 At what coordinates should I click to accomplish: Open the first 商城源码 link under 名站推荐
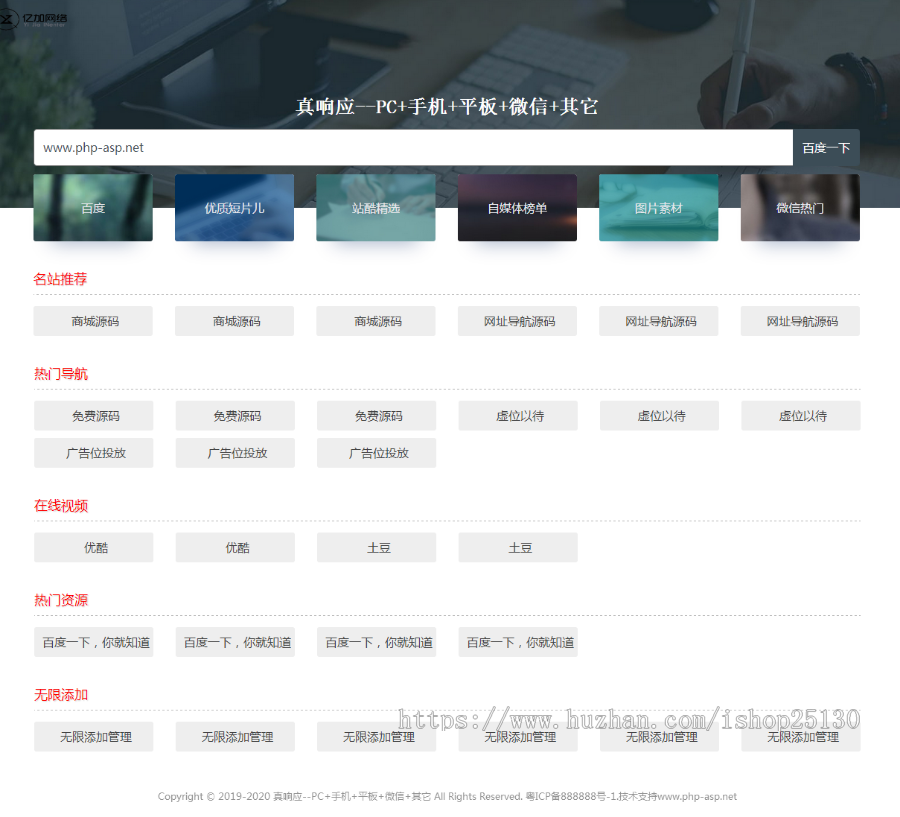pos(93,321)
